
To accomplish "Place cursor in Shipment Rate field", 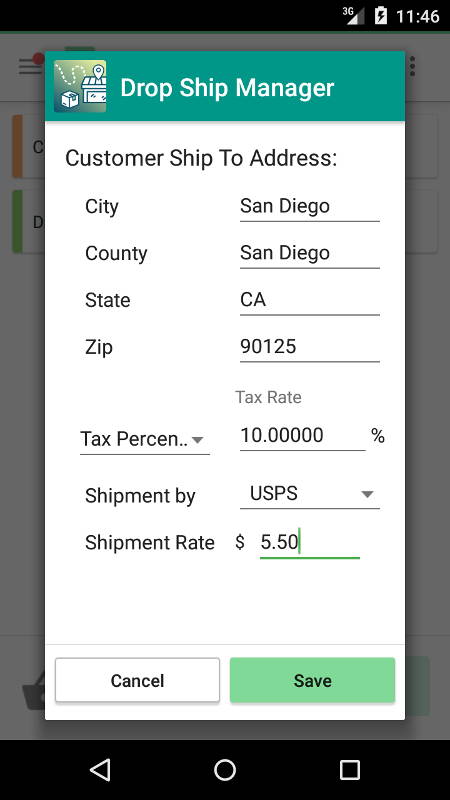I will 310,543.
